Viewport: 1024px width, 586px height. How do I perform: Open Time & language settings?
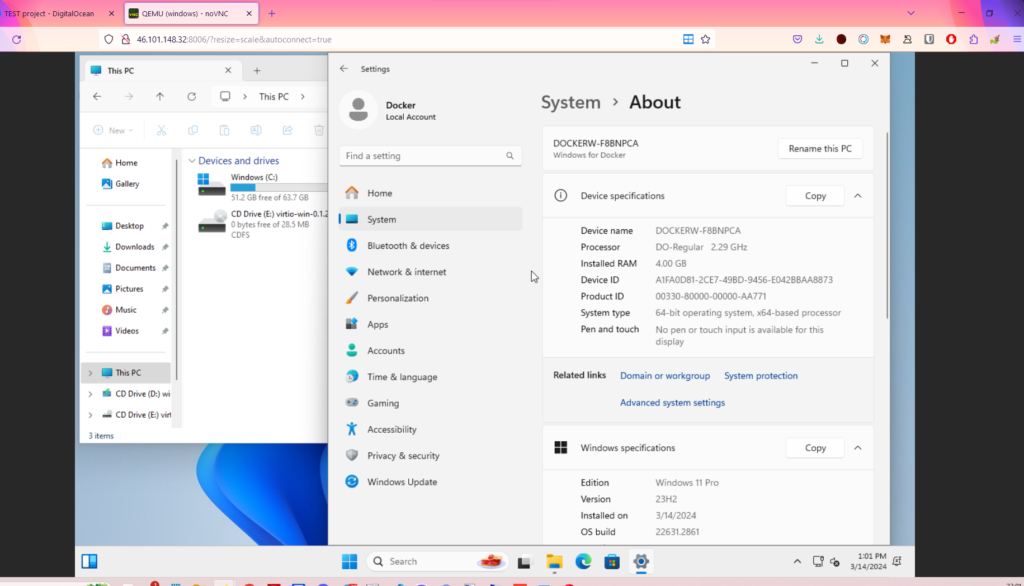430,376
